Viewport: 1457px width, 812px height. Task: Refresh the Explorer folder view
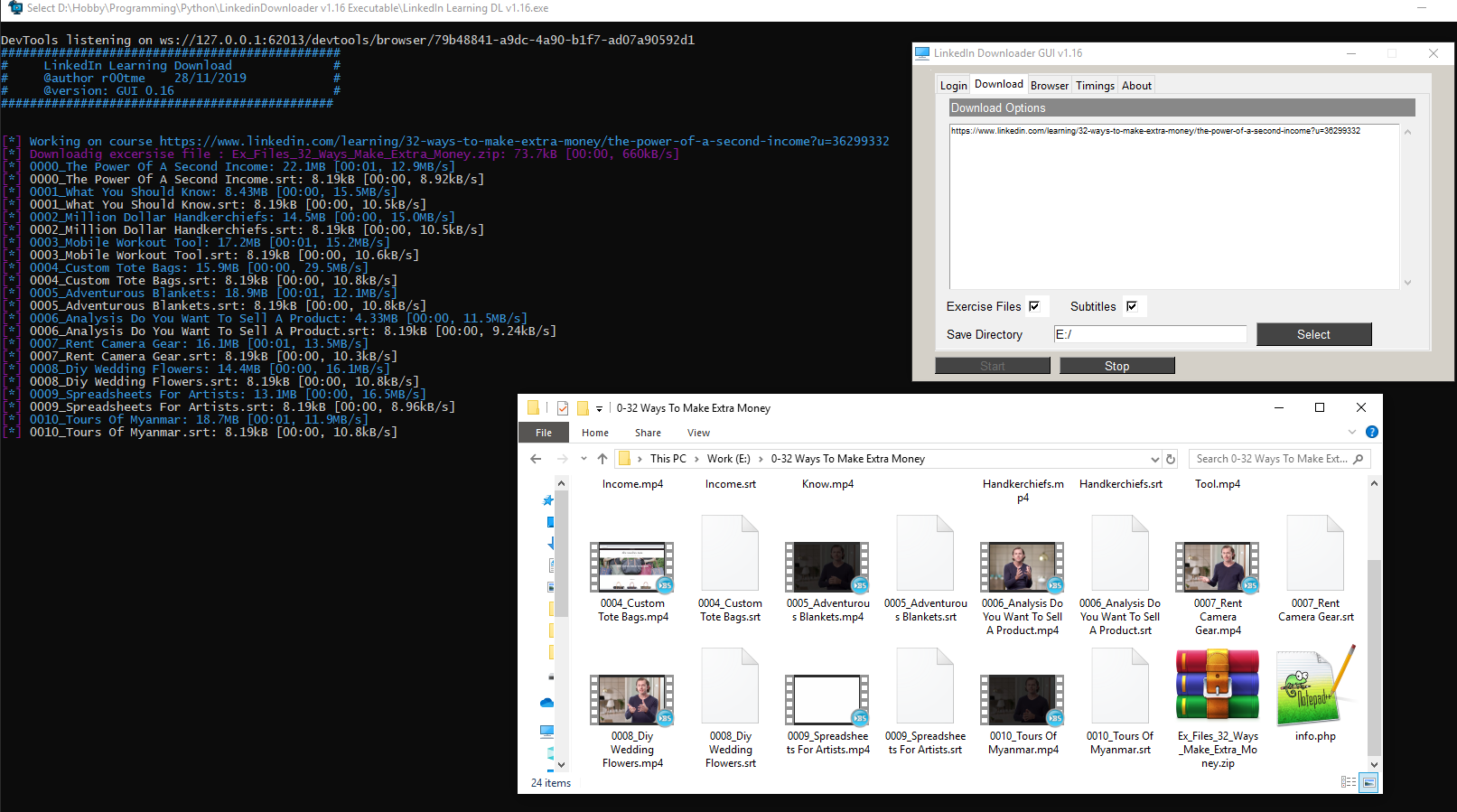1171,459
